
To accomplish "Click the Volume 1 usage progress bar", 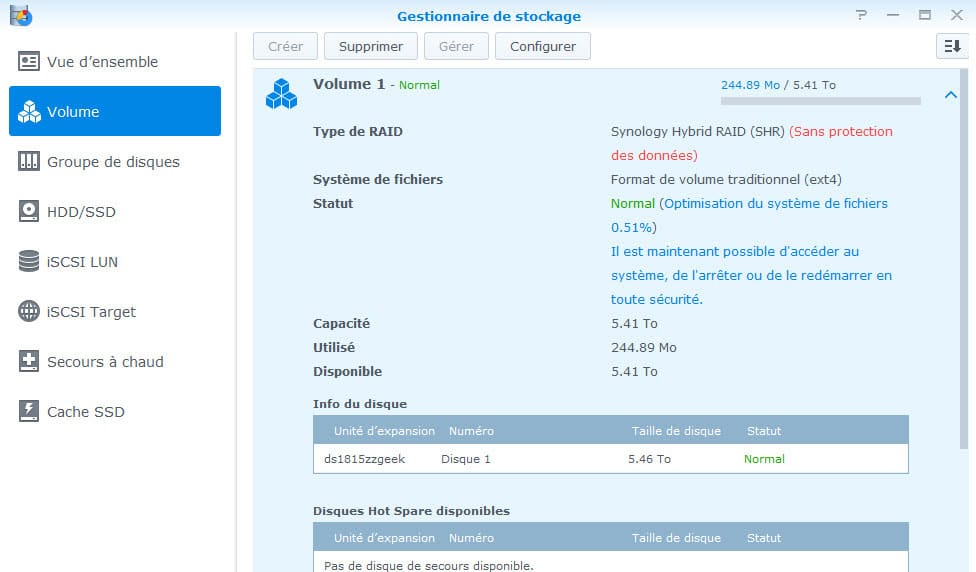I will (820, 101).
